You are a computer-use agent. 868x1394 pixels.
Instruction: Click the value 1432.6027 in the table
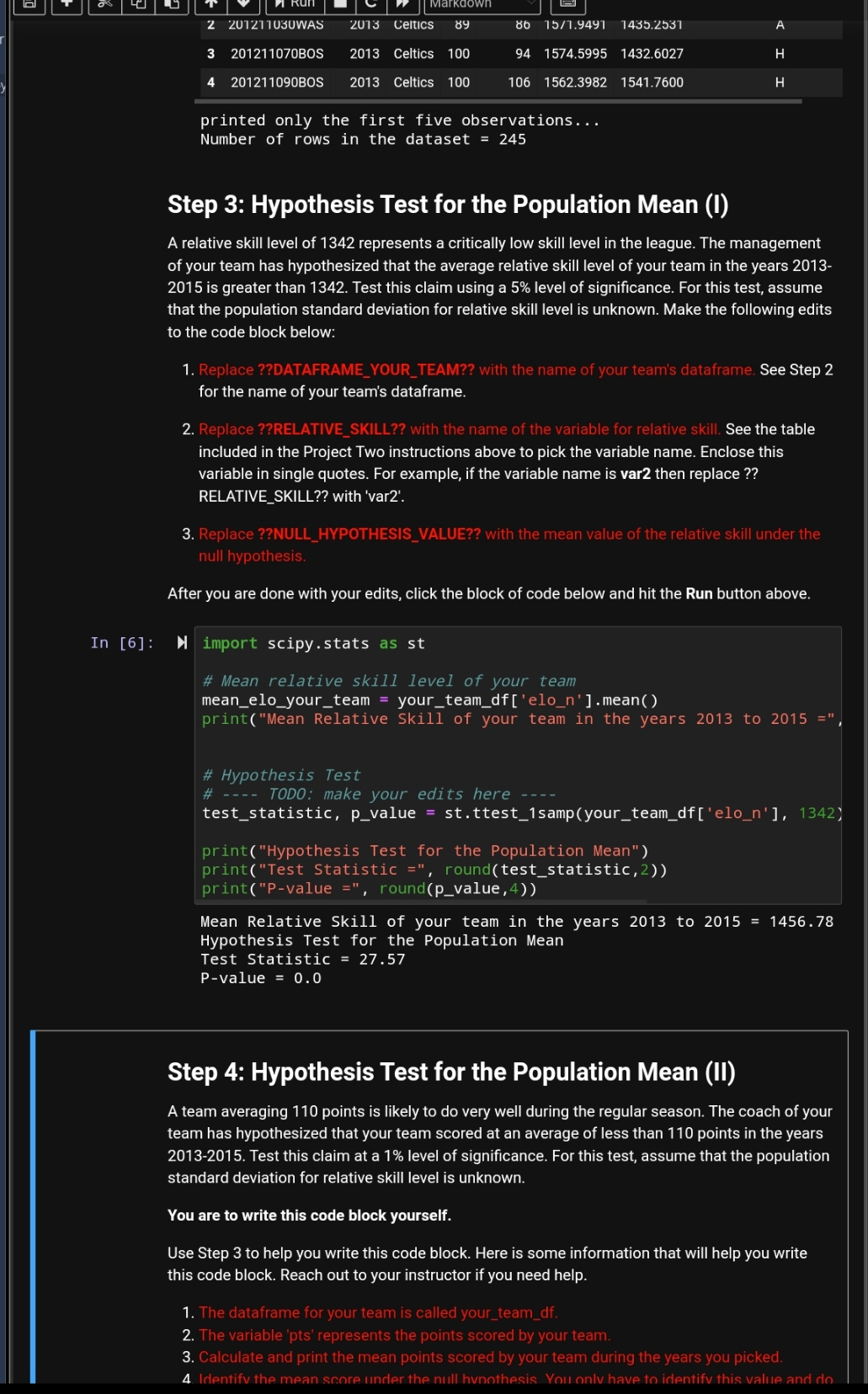coord(652,54)
